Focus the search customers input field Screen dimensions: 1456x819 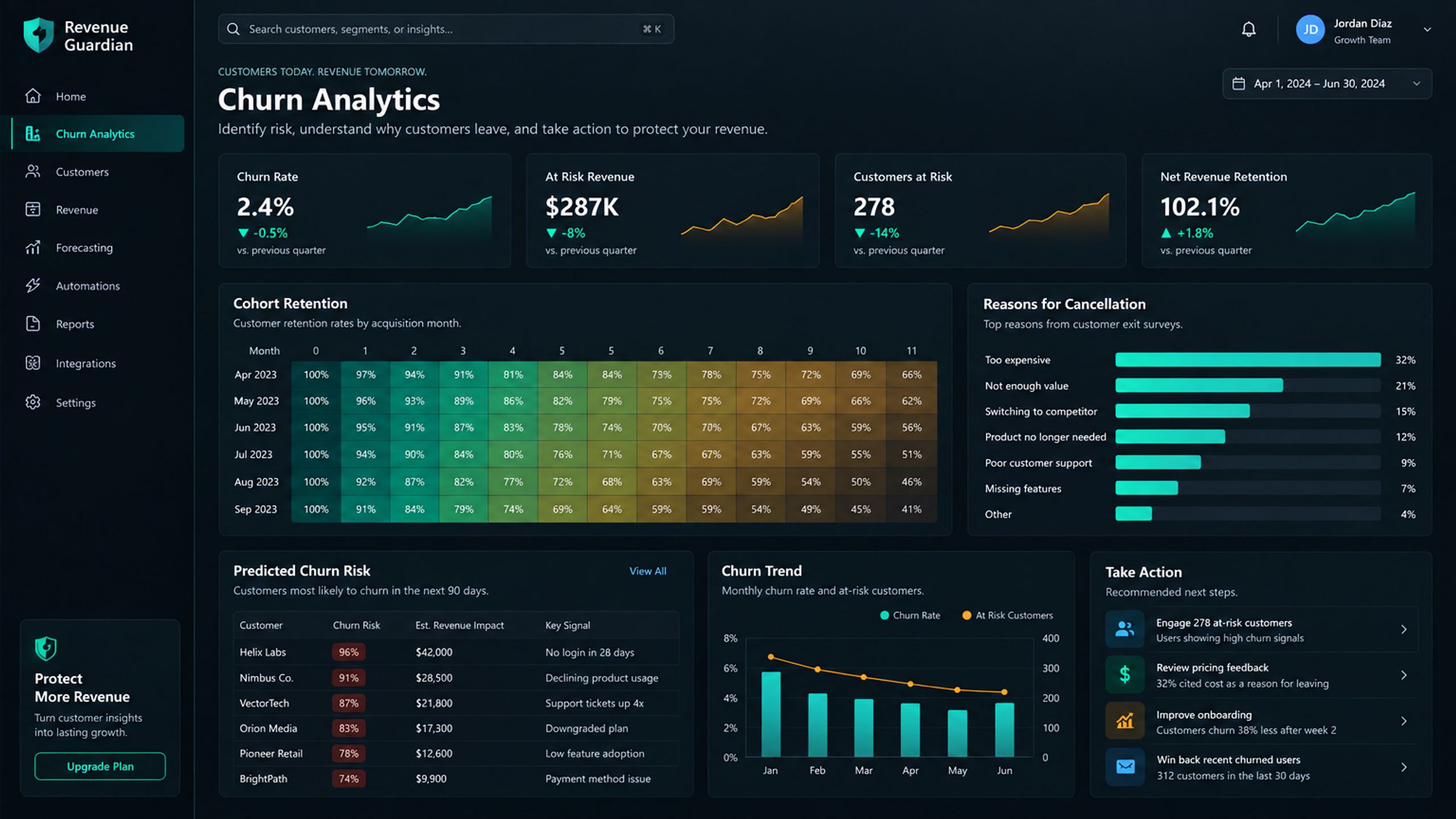pyautogui.click(x=446, y=29)
